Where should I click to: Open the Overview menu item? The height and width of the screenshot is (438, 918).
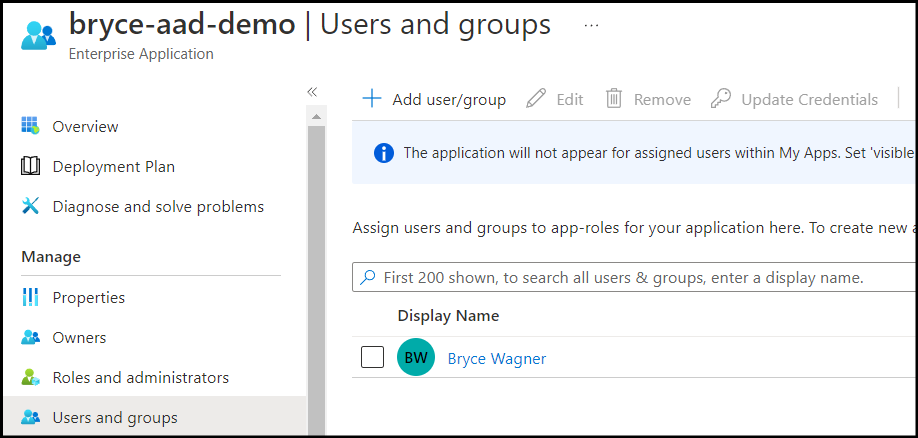pos(85,126)
